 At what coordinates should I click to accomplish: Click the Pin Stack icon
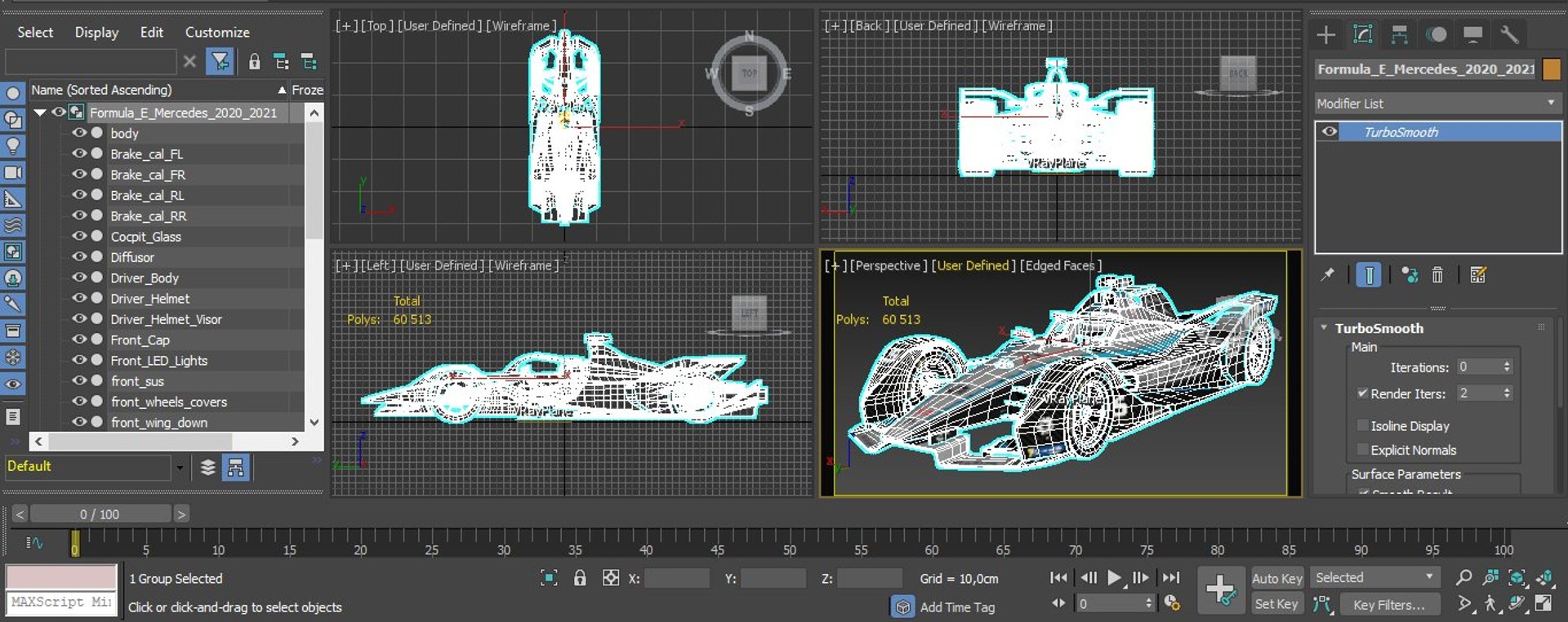coord(1328,275)
